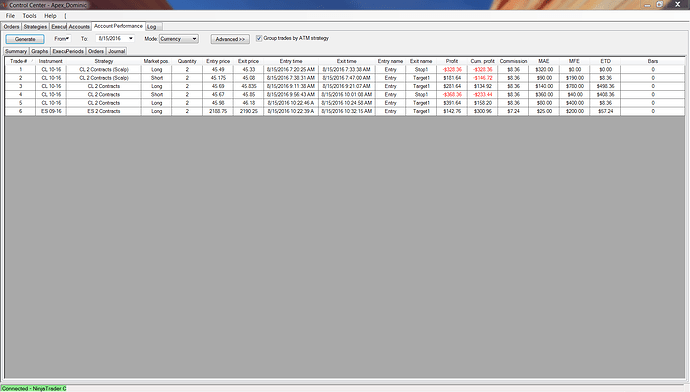This screenshot has width=690, height=392.
Task: Sort by the Trade-# column header
Action: pos(20,61)
